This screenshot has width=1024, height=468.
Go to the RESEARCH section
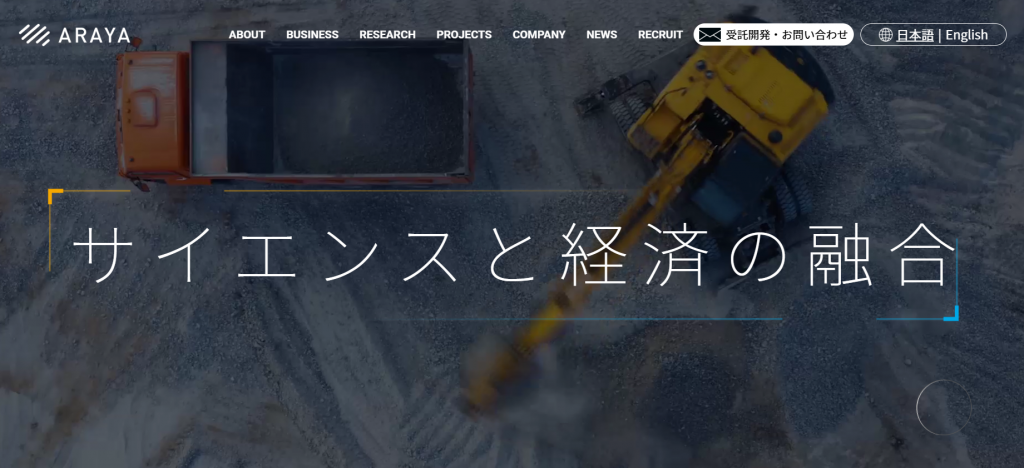(x=387, y=35)
